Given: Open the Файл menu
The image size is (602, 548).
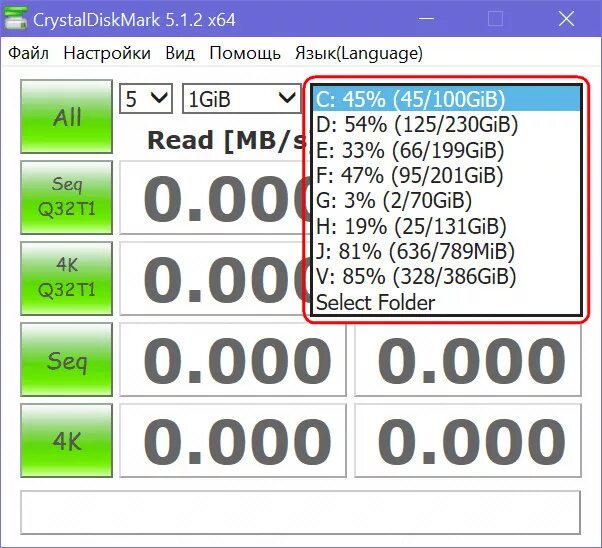Looking at the screenshot, I should [28, 53].
